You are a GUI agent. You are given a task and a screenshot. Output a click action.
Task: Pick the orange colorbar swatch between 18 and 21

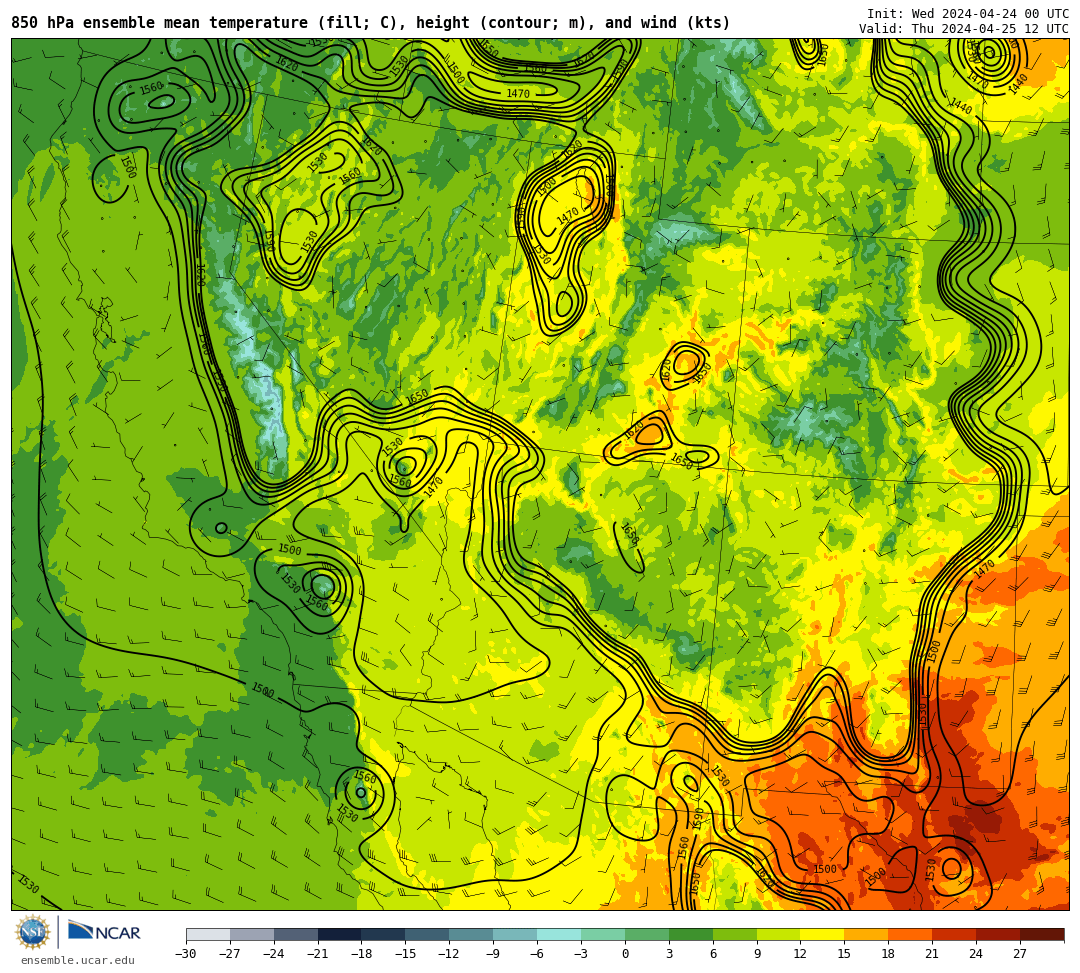pos(911,934)
